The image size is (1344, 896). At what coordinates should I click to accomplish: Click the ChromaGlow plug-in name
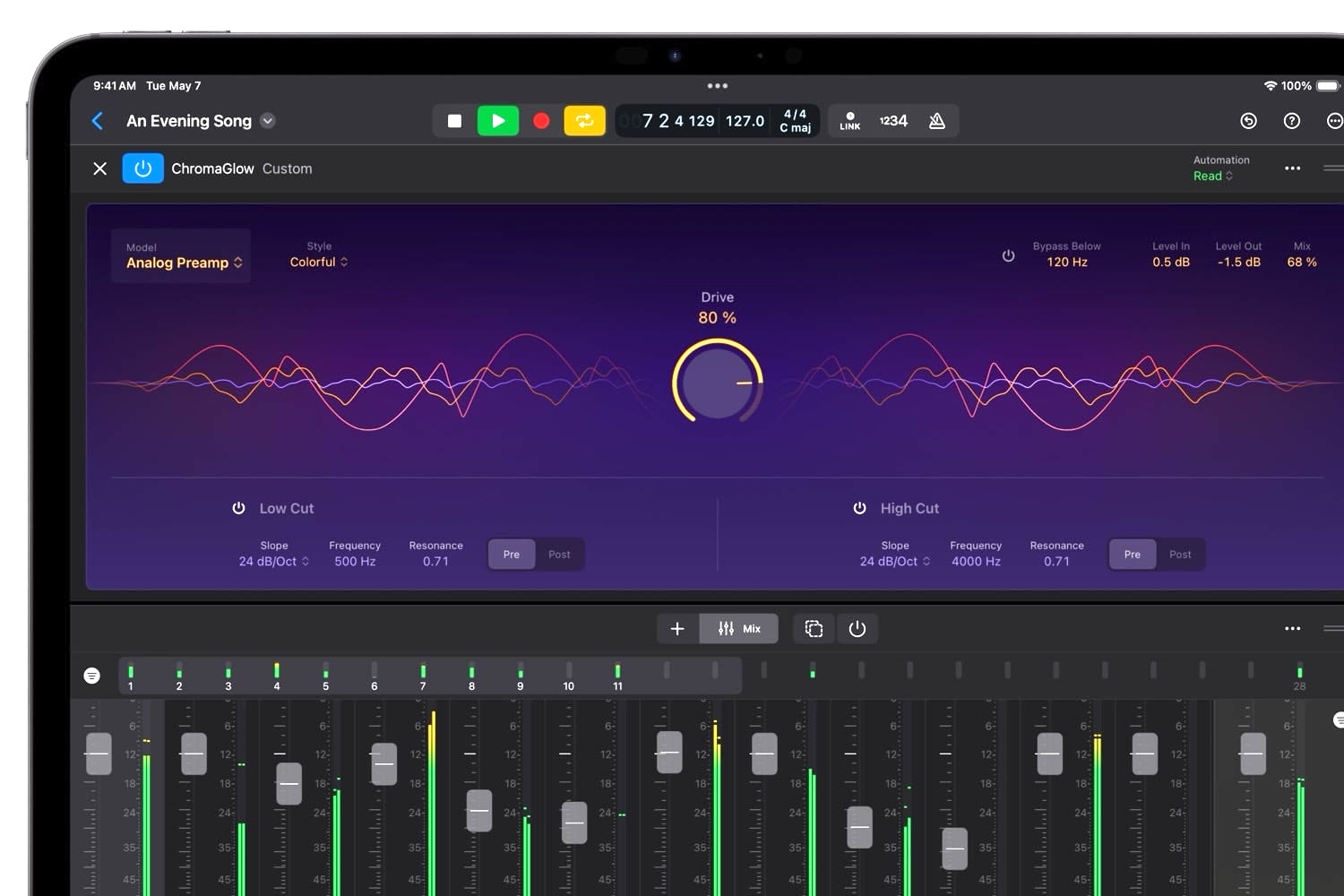[212, 168]
